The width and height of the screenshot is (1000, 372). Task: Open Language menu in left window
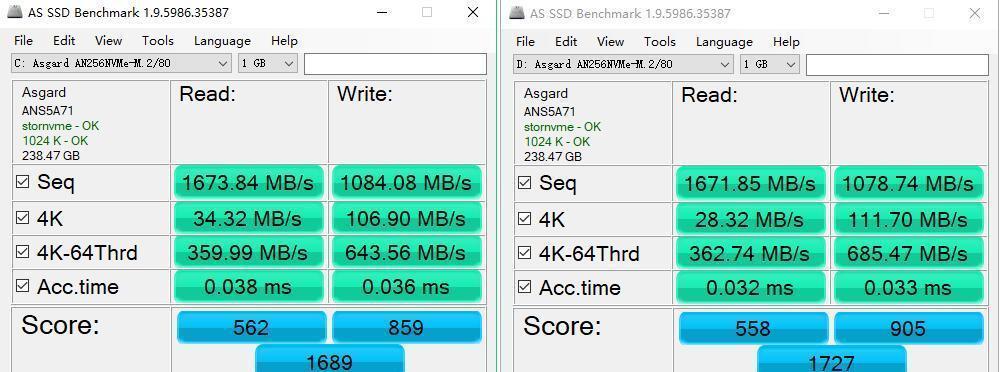point(222,41)
